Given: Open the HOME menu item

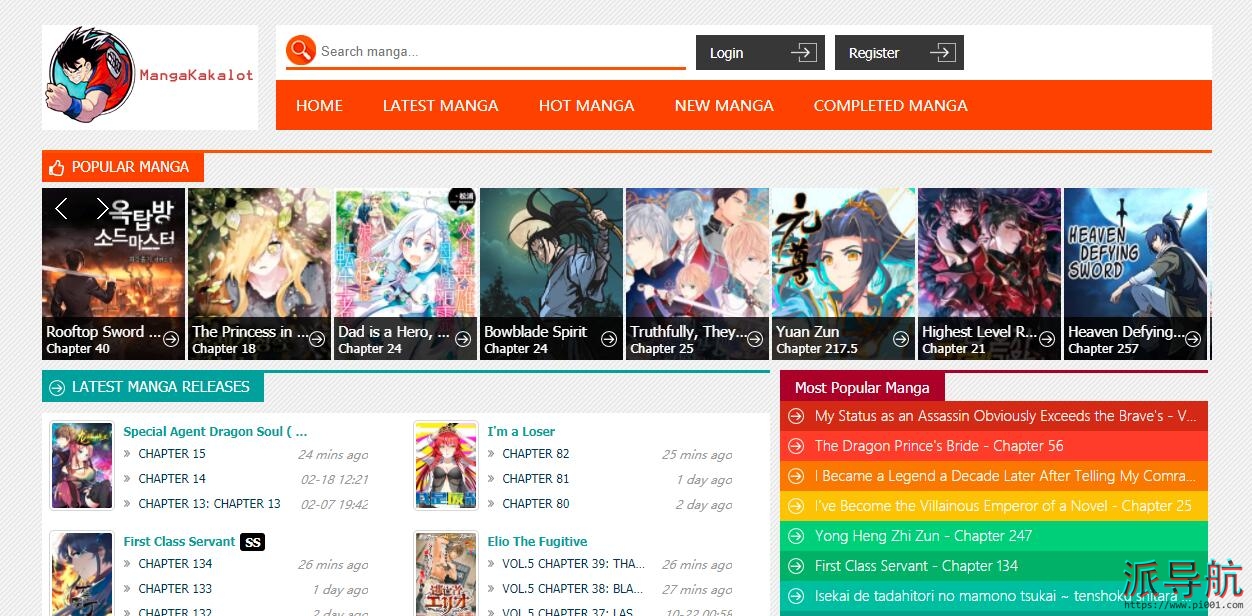Looking at the screenshot, I should [319, 105].
